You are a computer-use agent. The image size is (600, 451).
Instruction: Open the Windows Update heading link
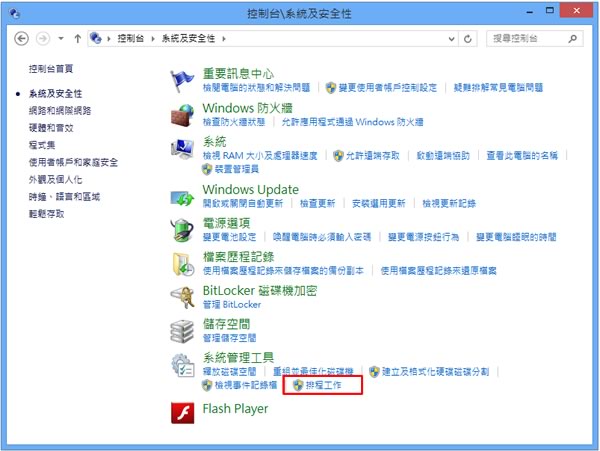[251, 189]
